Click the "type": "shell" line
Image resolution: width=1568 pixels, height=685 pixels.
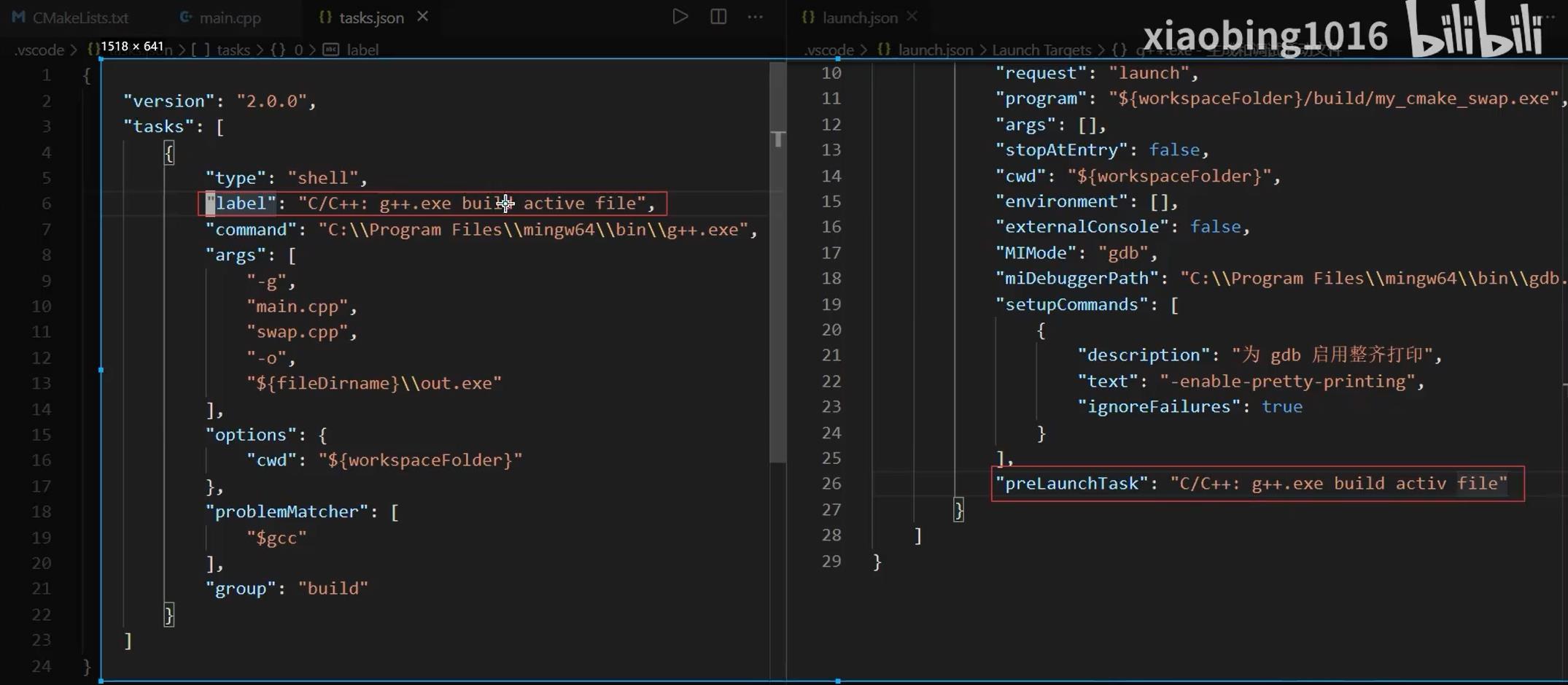(x=287, y=177)
